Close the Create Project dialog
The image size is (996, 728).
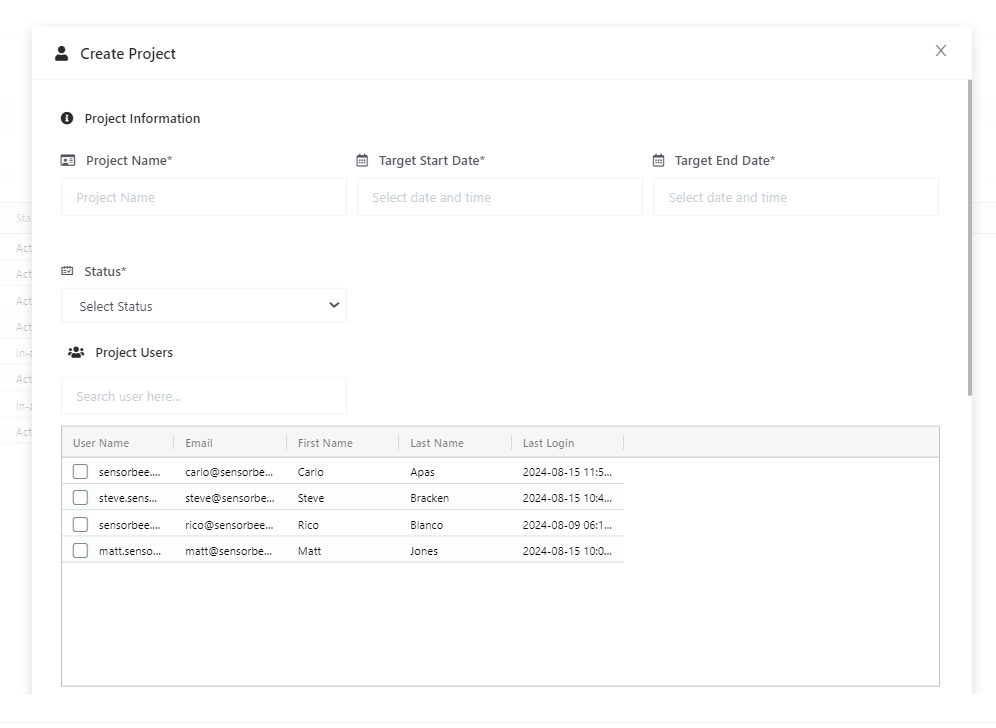click(941, 51)
